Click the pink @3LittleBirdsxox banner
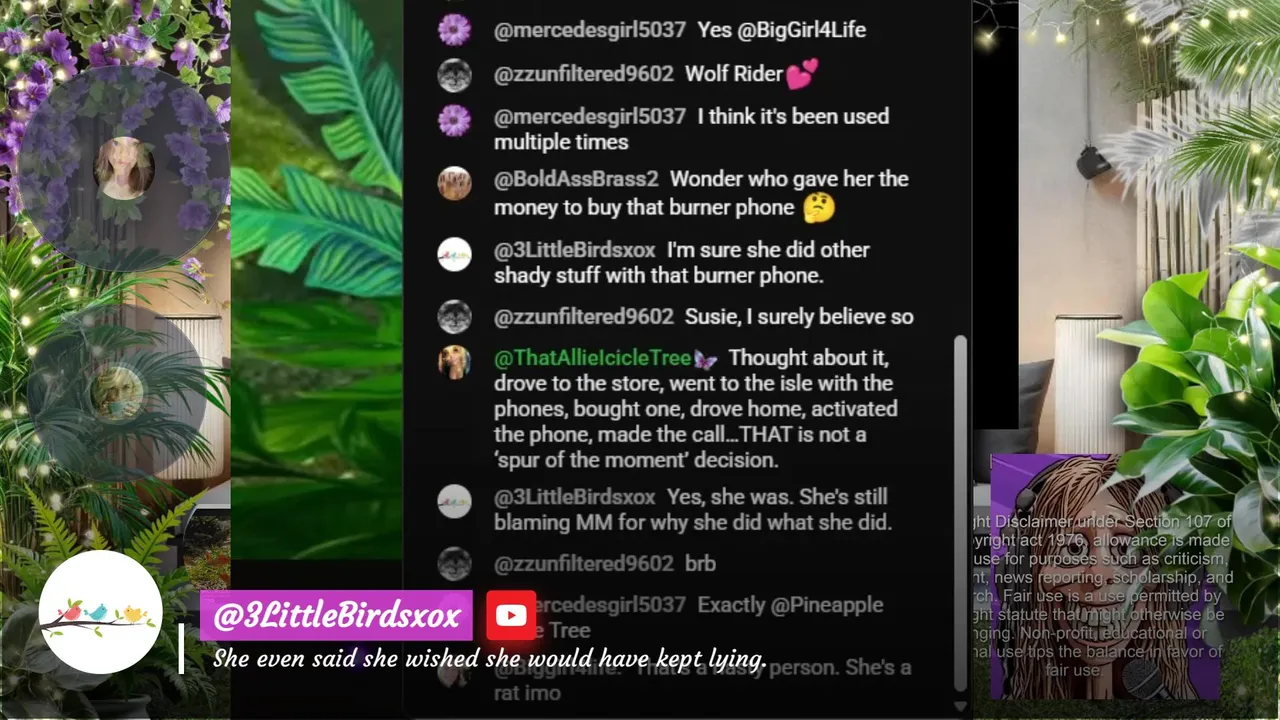Screen dimensions: 1280x720 (x=336, y=616)
